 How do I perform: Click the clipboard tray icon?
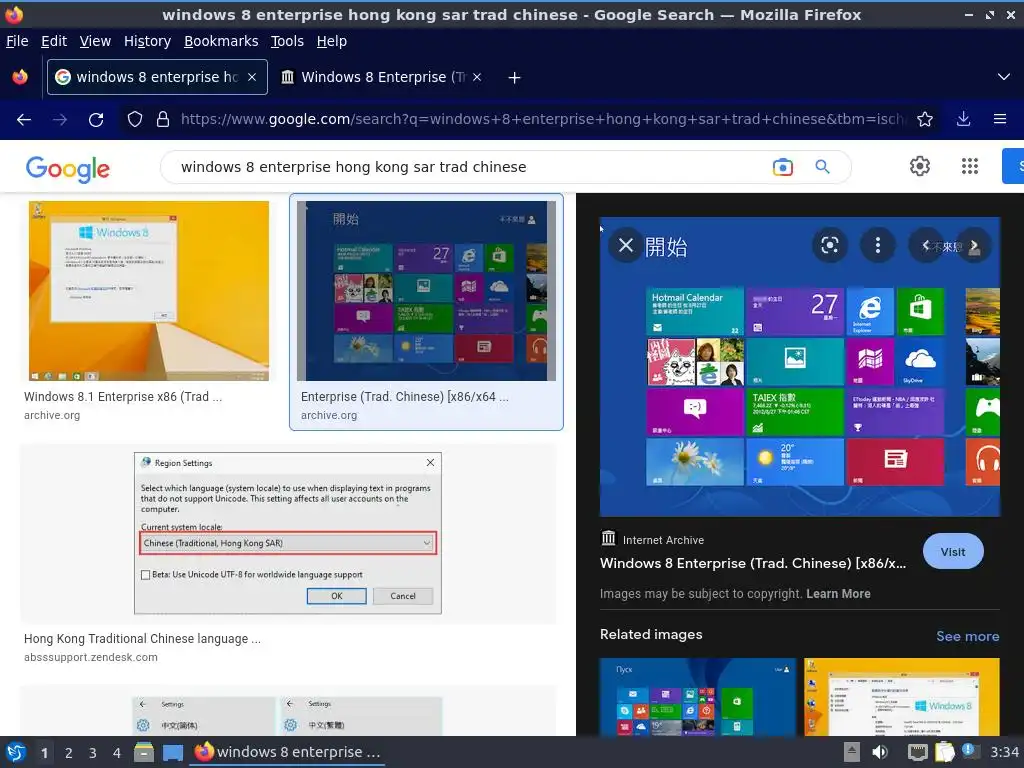(944, 752)
